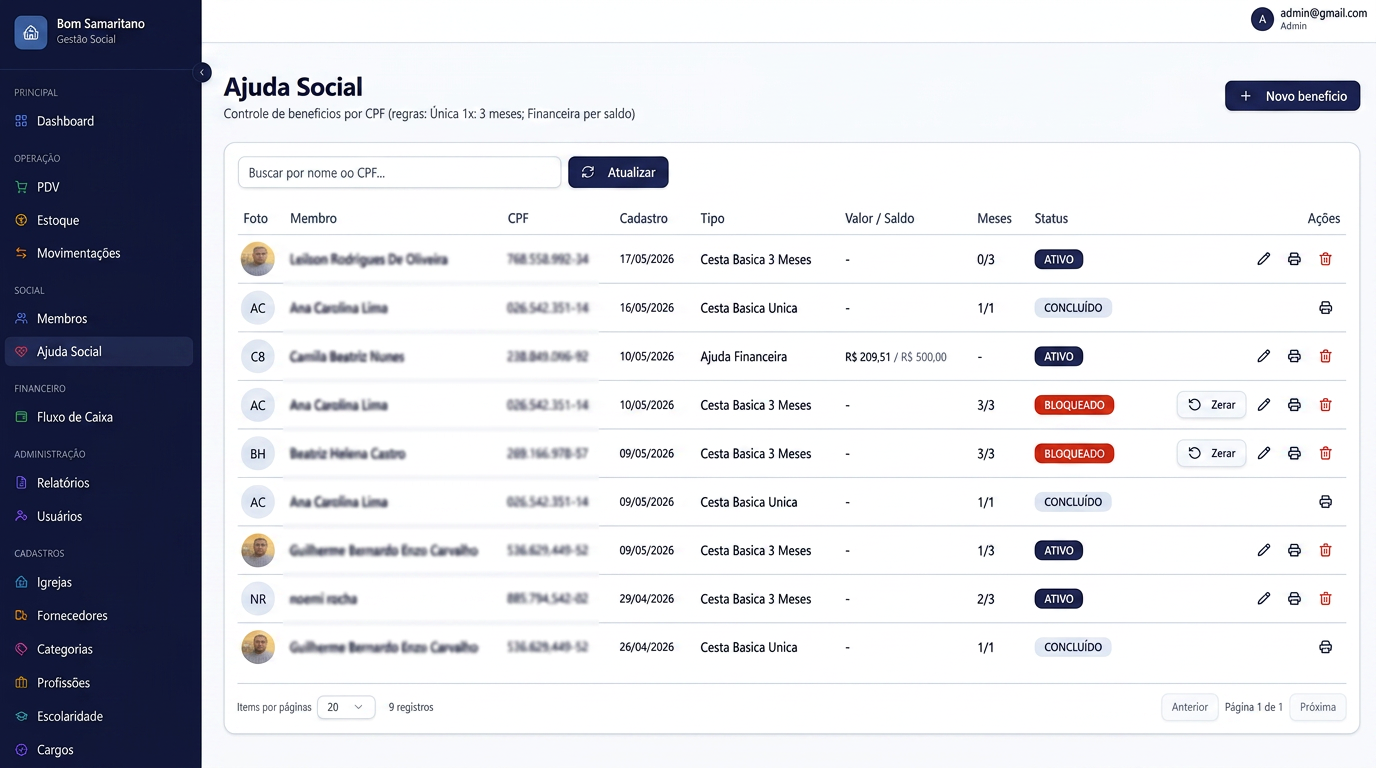The height and width of the screenshot is (768, 1376).
Task: Open the admin account menu
Action: tap(1309, 19)
